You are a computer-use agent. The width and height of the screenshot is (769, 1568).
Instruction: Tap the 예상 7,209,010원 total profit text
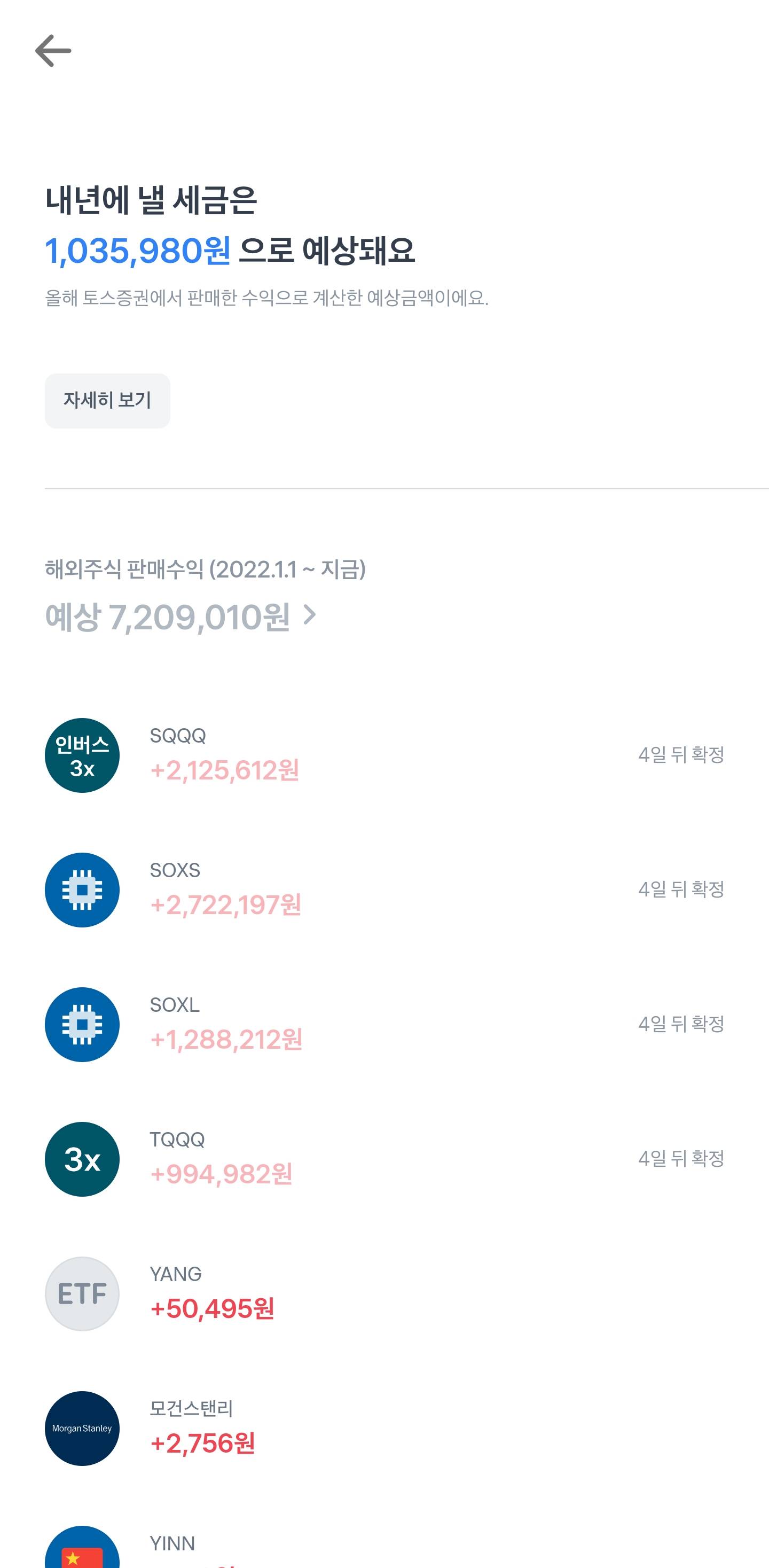click(167, 617)
